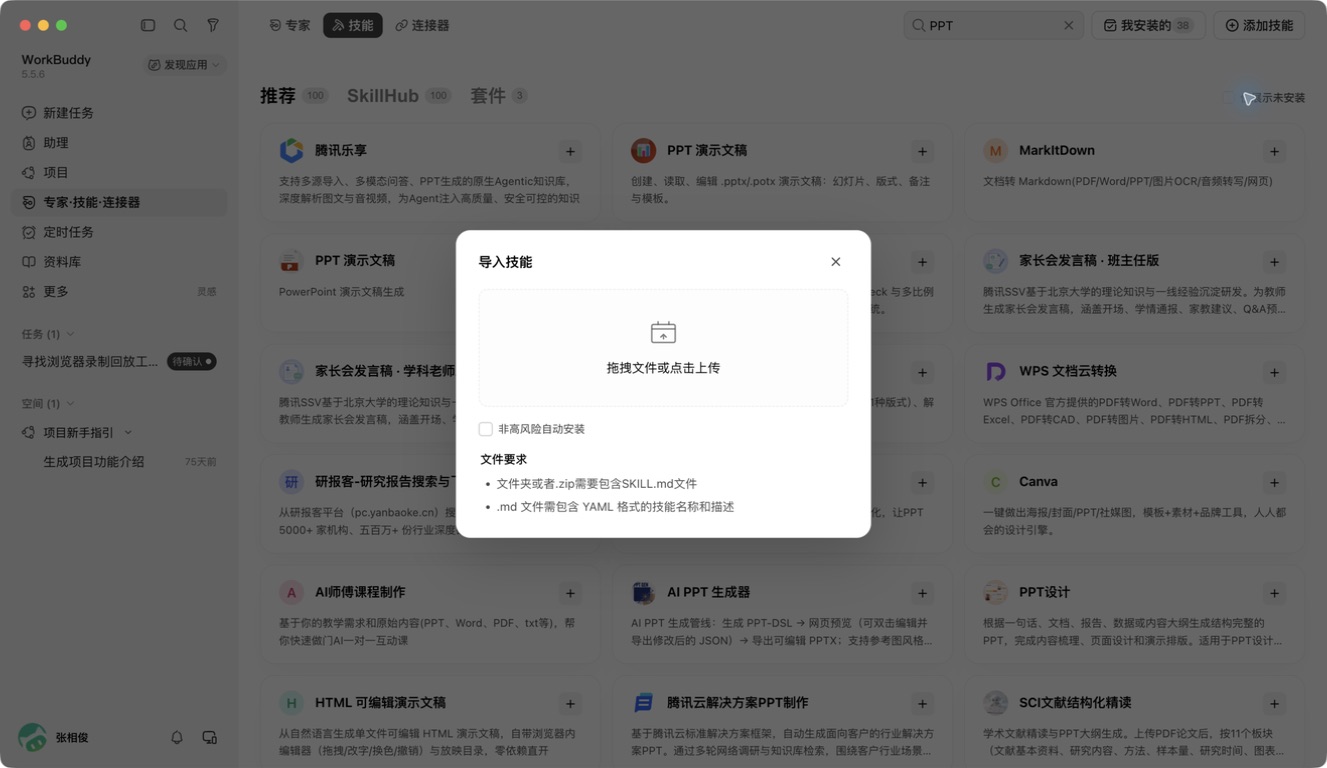Close the 导入技能 dialog

pos(836,262)
